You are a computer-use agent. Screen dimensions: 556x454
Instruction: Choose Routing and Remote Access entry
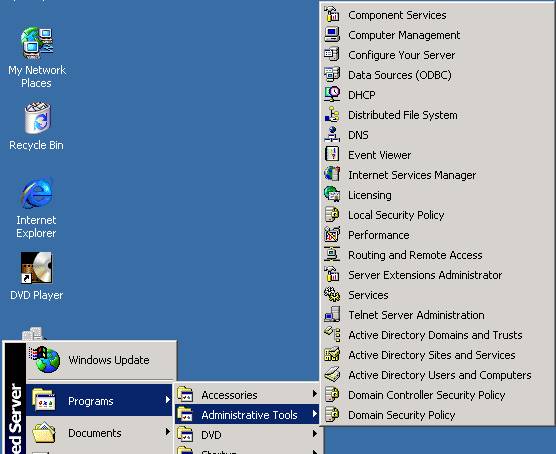pyautogui.click(x=437, y=255)
